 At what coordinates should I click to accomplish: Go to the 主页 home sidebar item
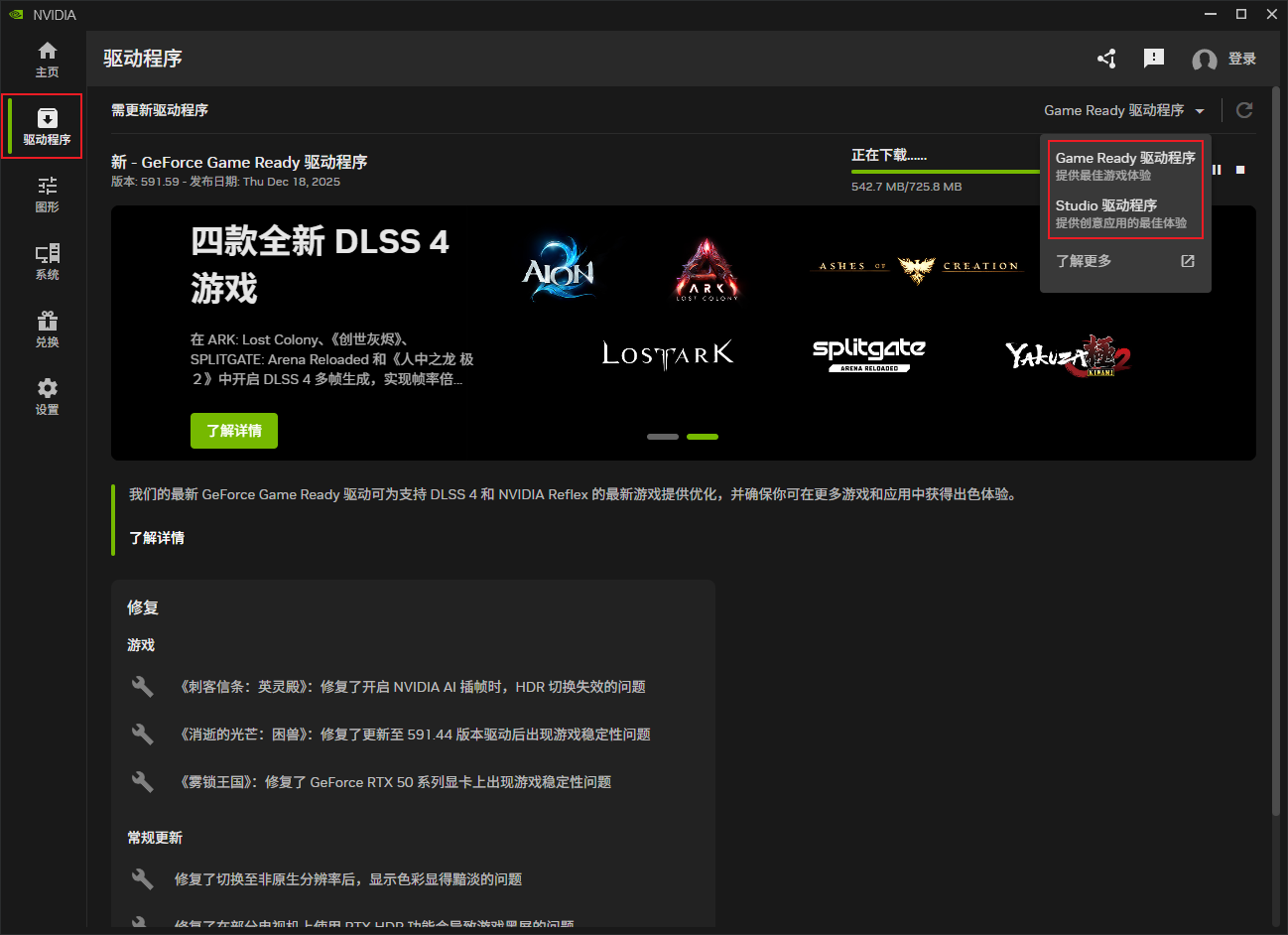pos(47,60)
